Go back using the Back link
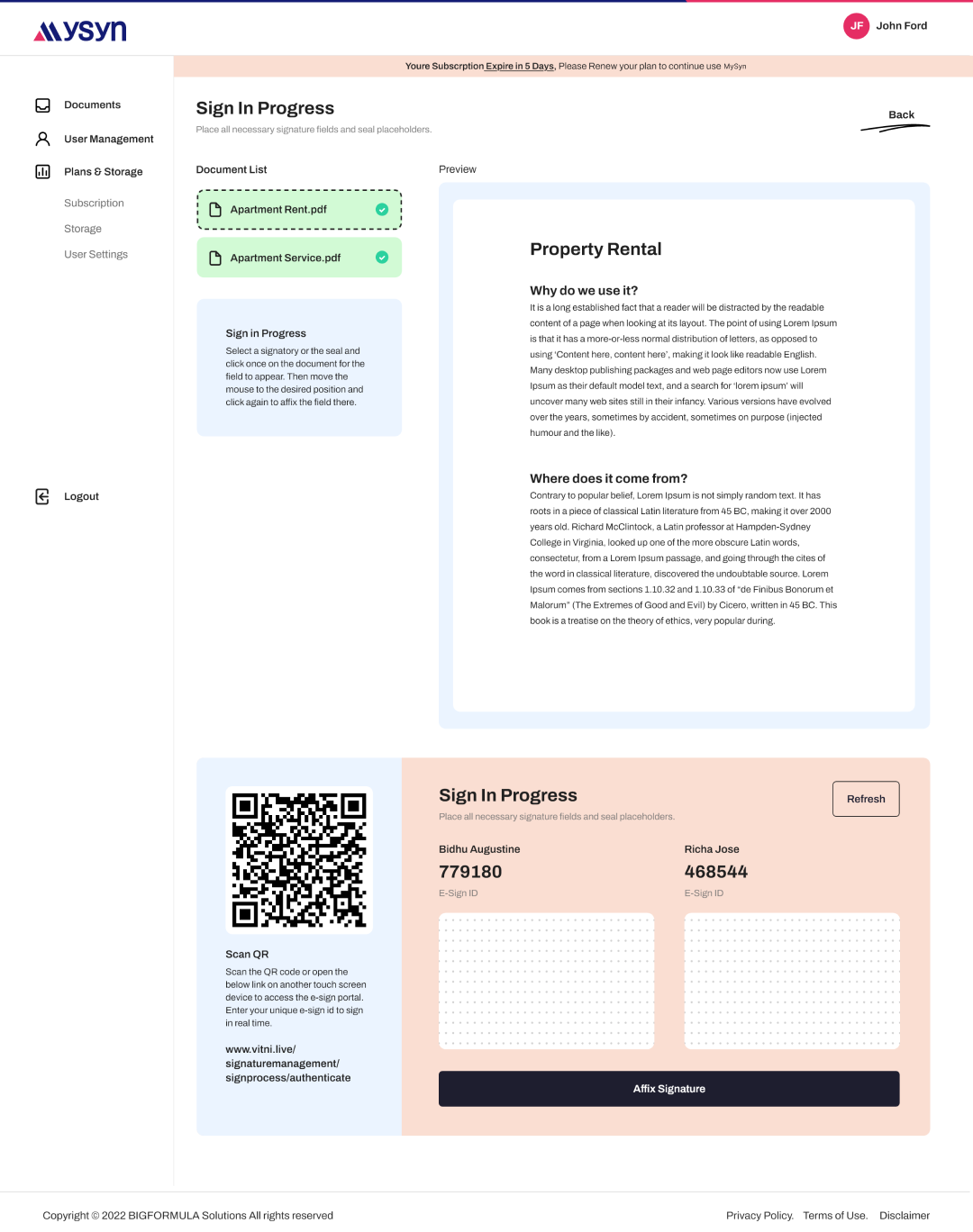973x1232 pixels. (901, 115)
